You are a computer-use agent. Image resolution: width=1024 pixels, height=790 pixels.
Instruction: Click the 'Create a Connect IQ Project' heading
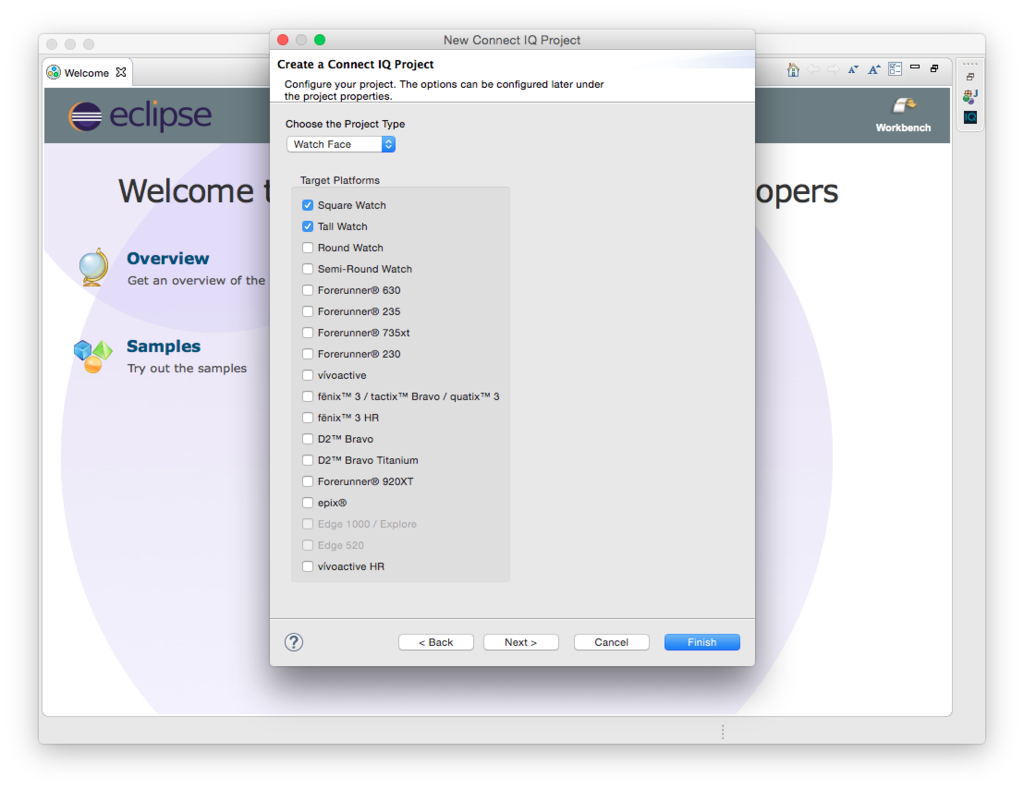pos(355,65)
